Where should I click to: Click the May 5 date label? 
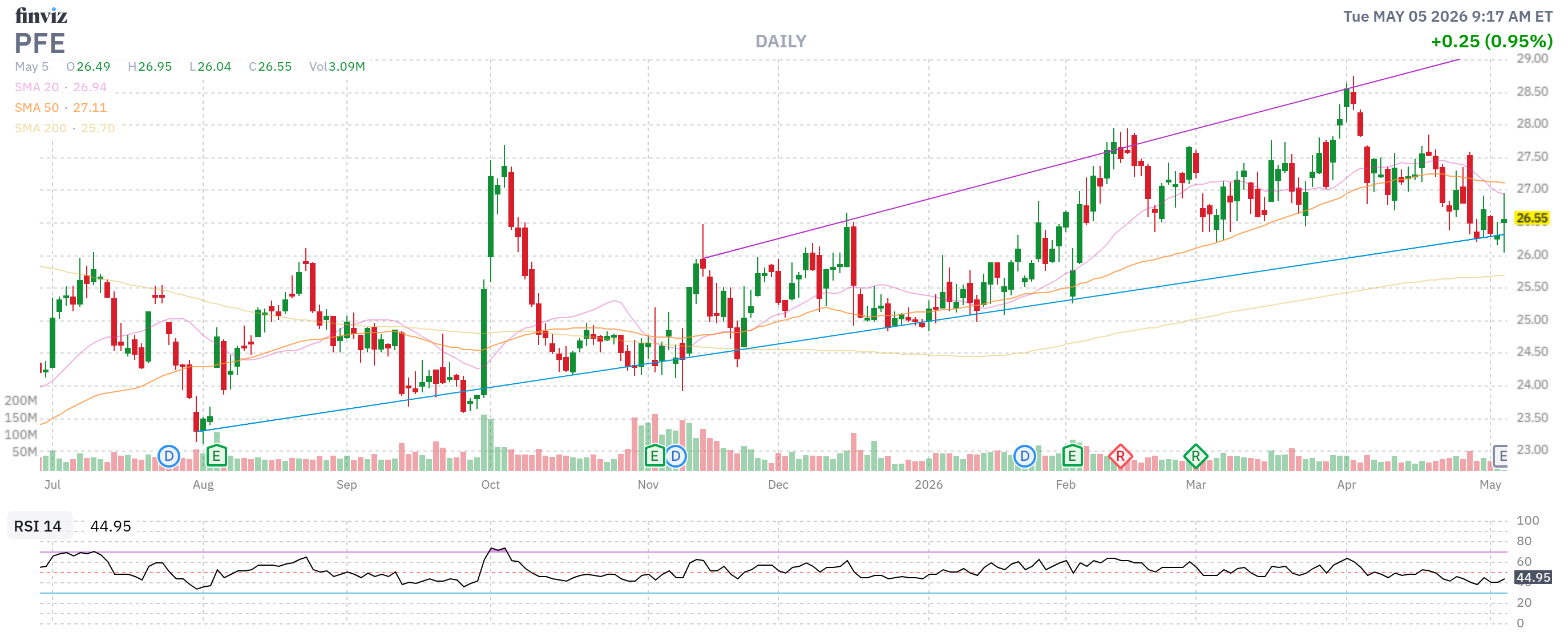coord(31,66)
